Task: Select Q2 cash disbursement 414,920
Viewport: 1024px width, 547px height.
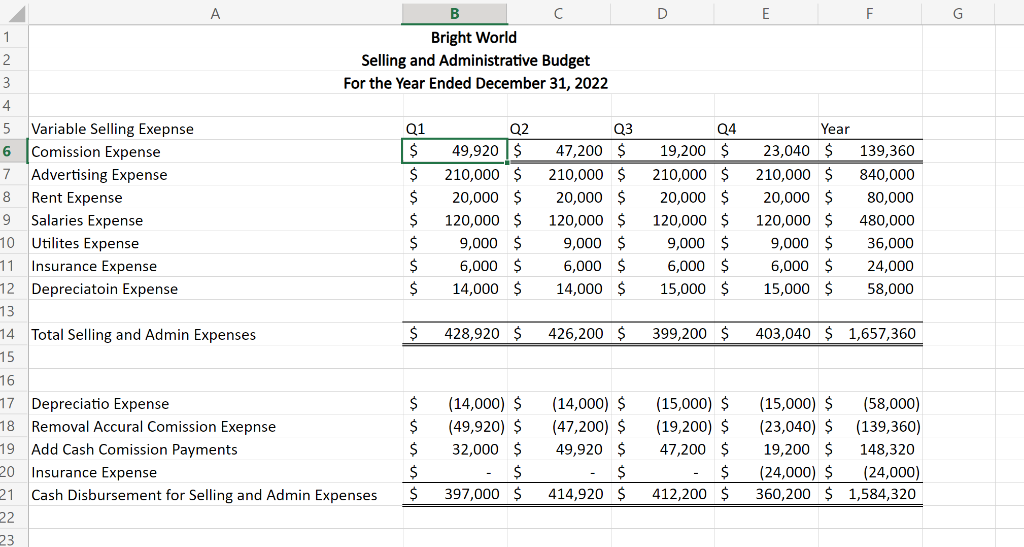Action: coord(558,495)
